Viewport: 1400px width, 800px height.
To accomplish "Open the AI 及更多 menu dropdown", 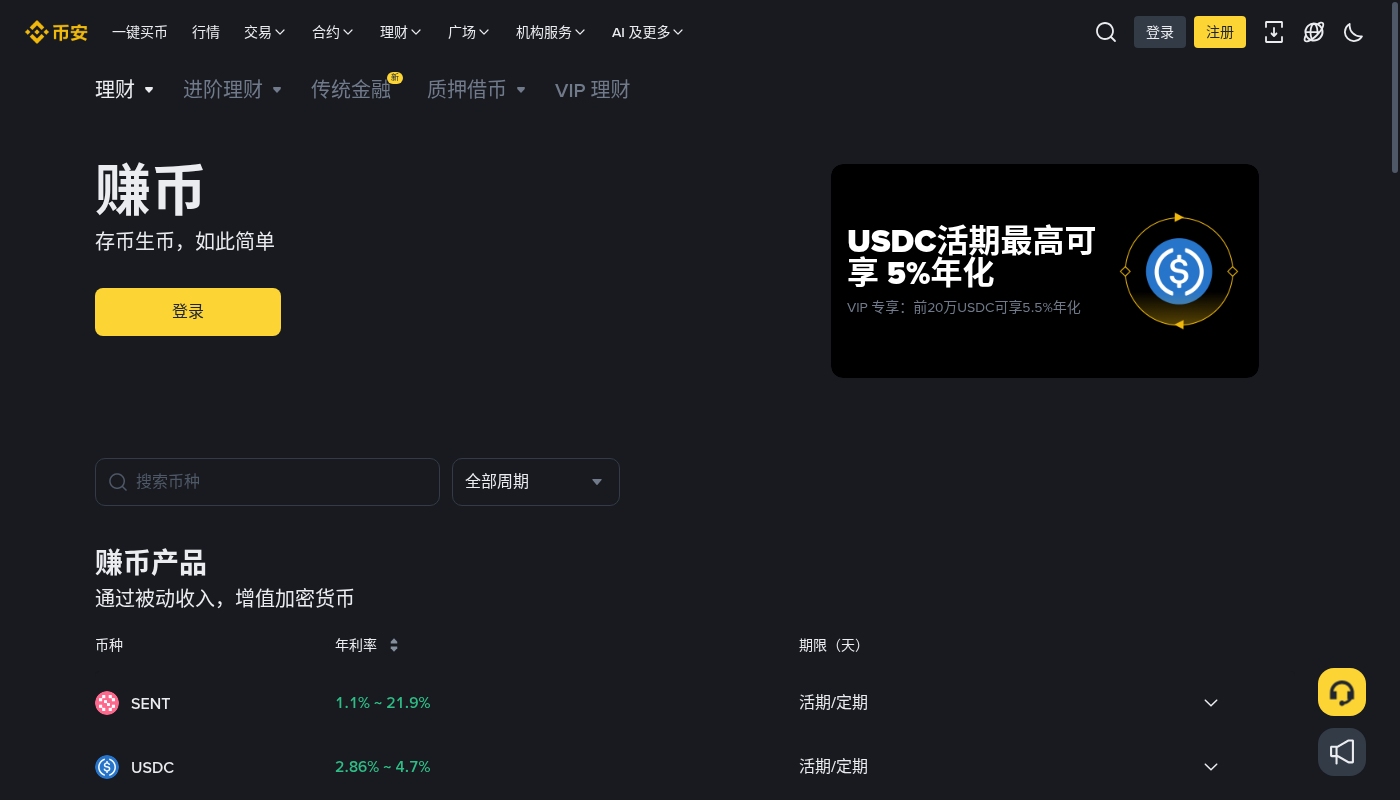I will (648, 32).
